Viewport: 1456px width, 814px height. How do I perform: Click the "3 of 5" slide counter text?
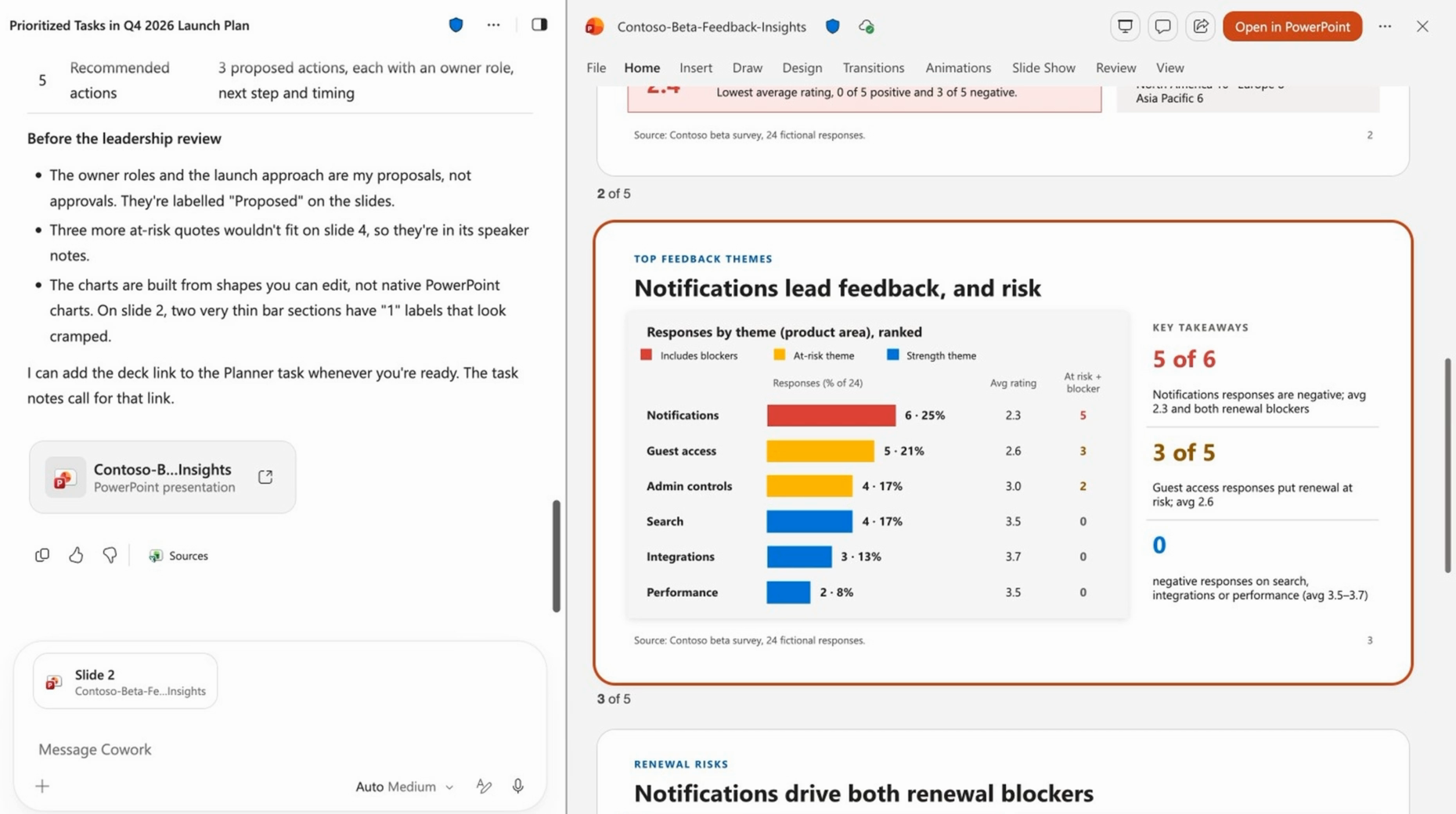(614, 699)
